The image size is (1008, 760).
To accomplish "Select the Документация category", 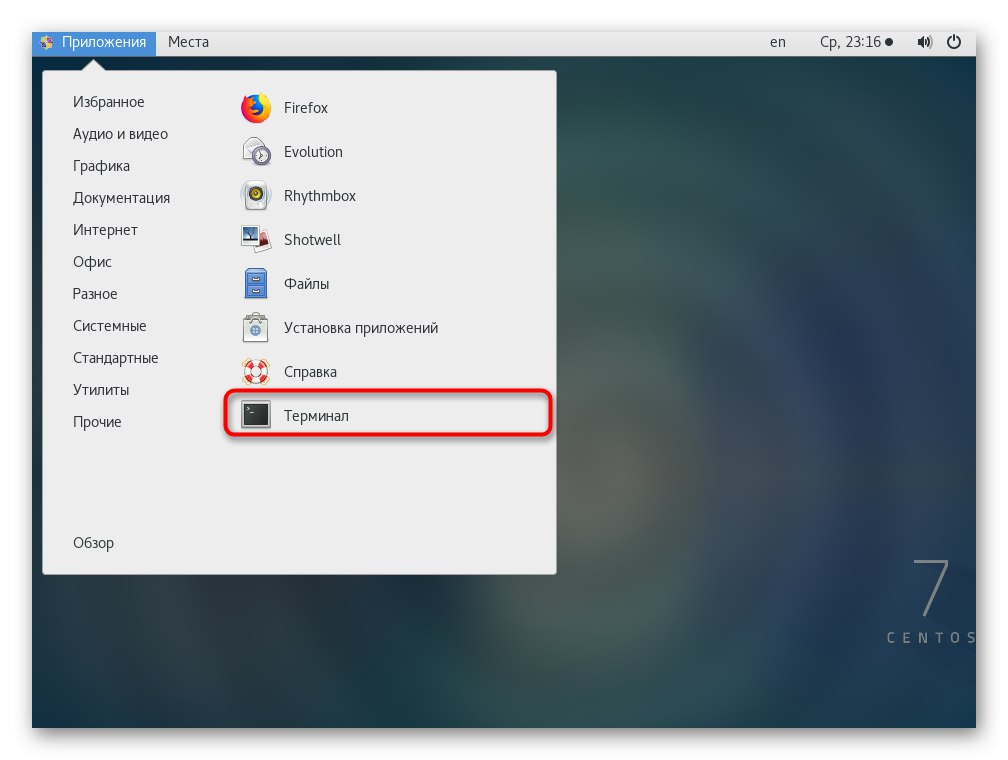I will [x=122, y=198].
